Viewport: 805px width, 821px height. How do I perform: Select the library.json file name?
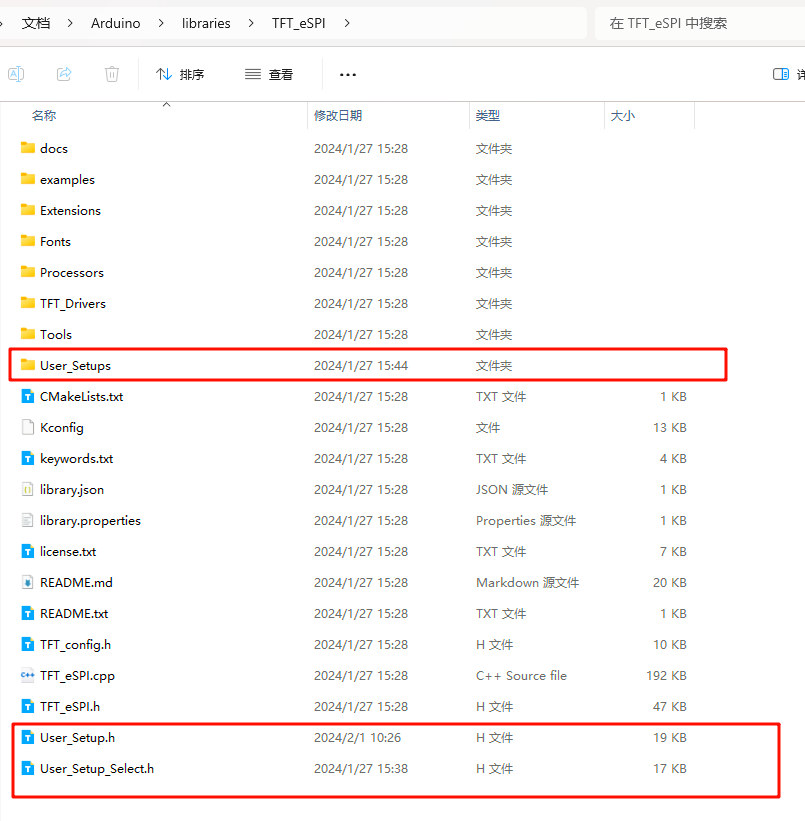point(72,490)
